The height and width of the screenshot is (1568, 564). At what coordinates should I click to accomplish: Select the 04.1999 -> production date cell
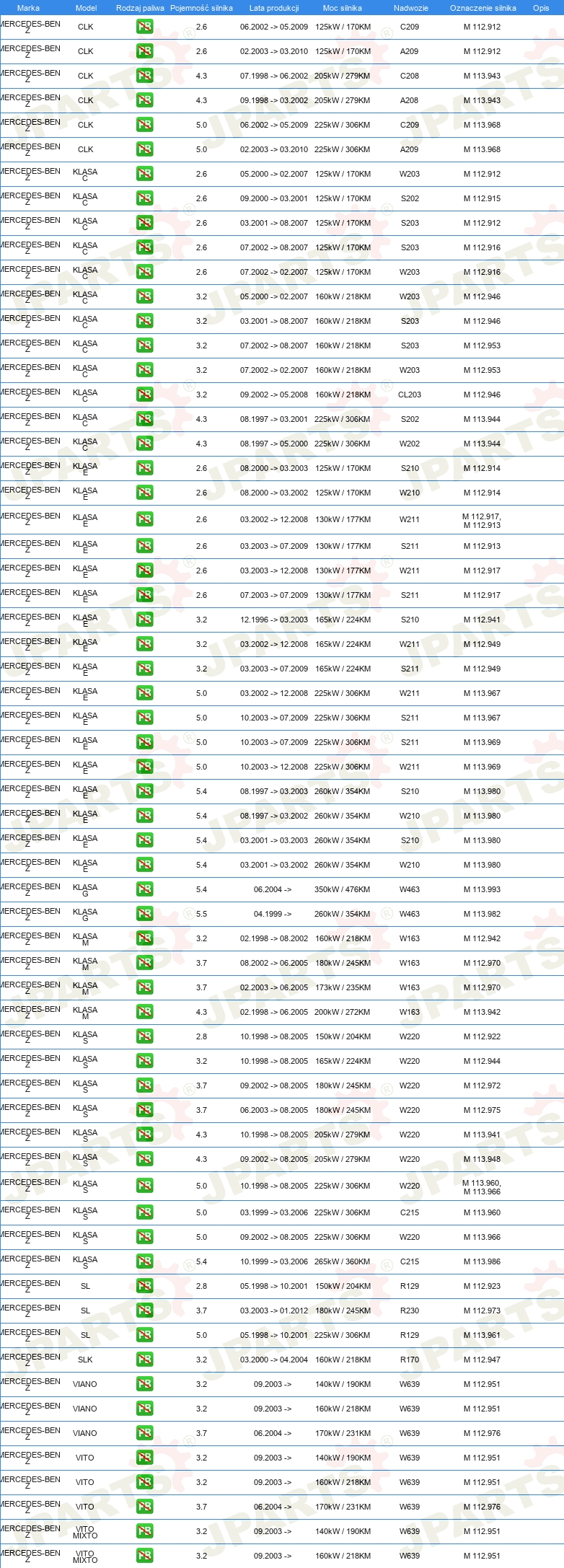273,914
